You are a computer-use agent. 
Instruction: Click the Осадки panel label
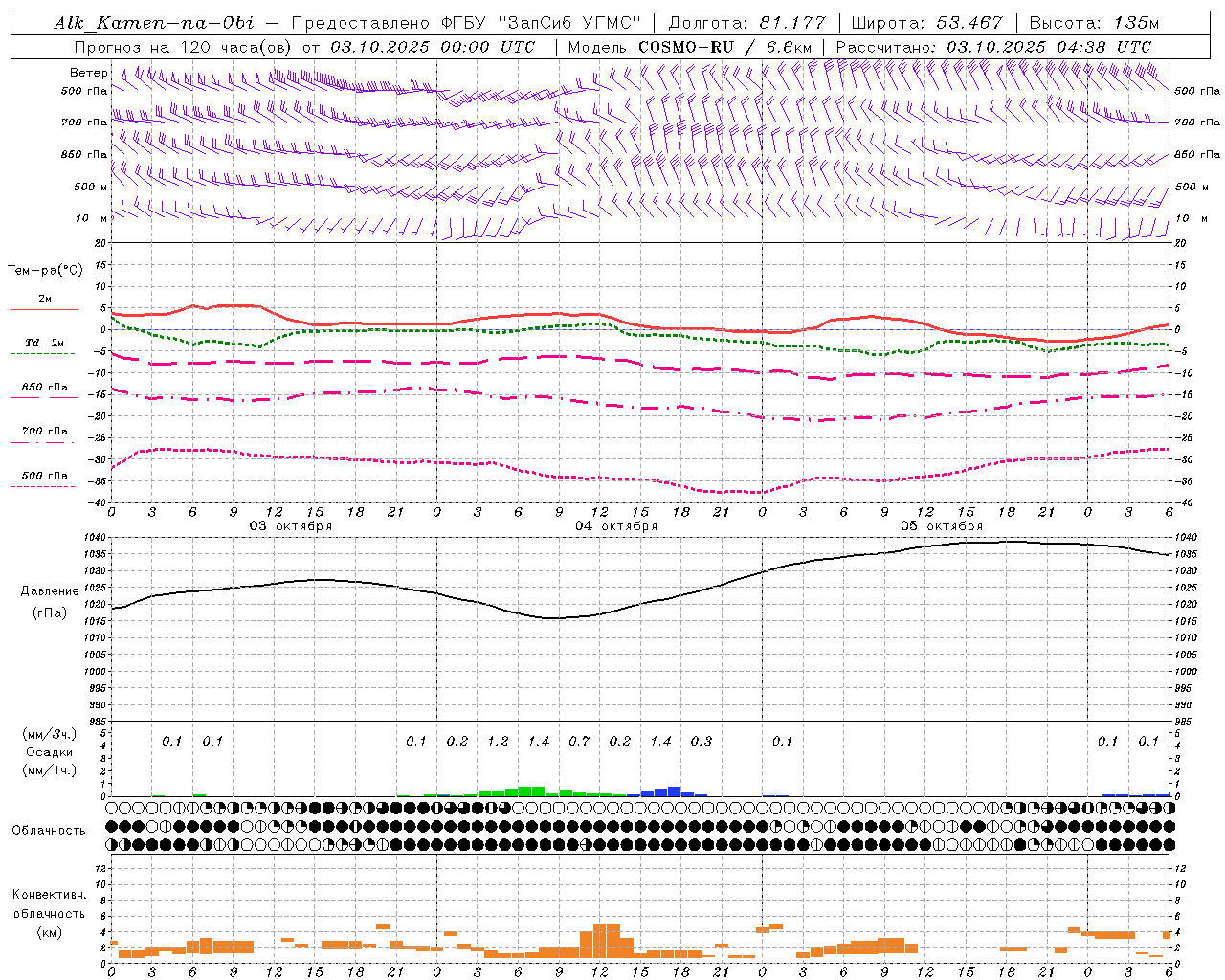click(x=50, y=752)
